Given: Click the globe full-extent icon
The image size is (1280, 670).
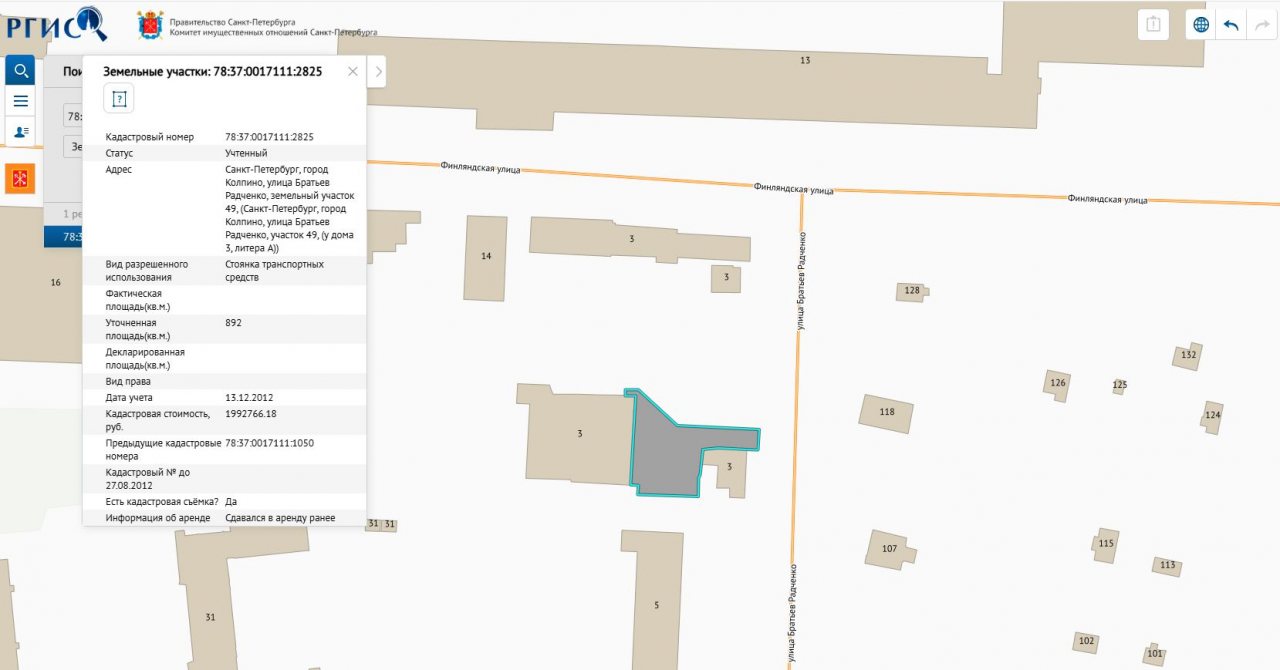Looking at the screenshot, I should (1201, 25).
